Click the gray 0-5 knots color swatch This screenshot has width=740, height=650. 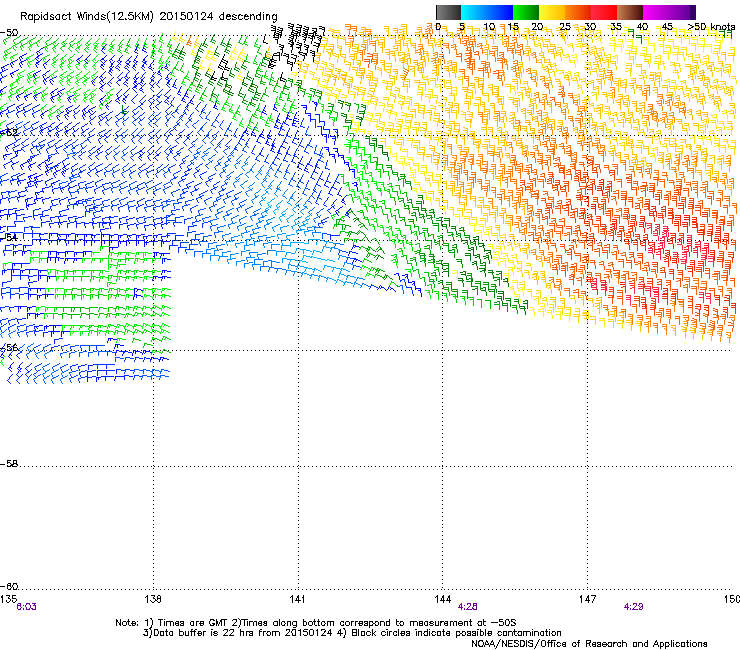pos(448,12)
